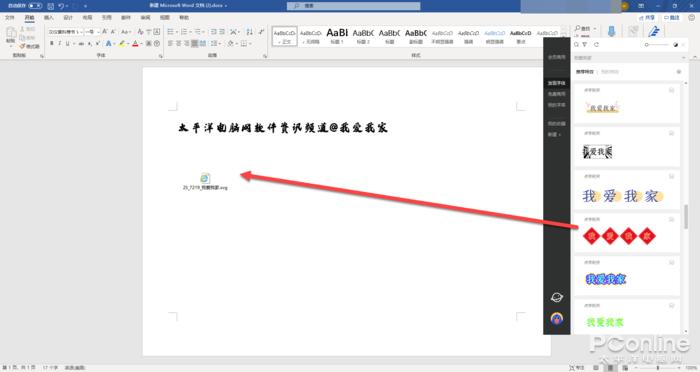Apply the Heading 1 style
700x372 pixels.
pos(337,35)
